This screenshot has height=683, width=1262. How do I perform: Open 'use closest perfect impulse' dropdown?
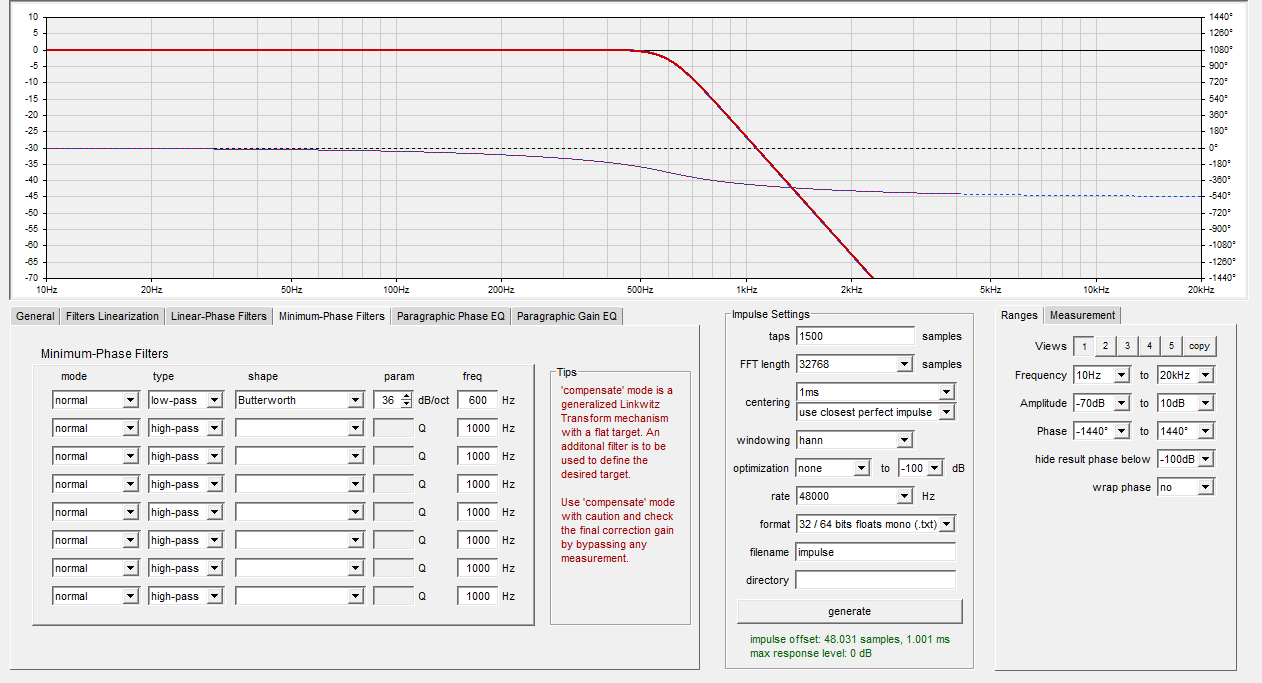876,411
